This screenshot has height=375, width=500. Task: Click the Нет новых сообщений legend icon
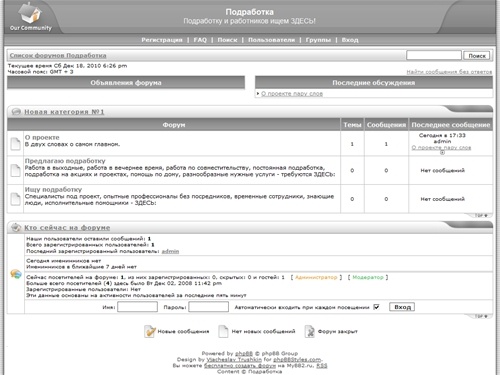223,331
